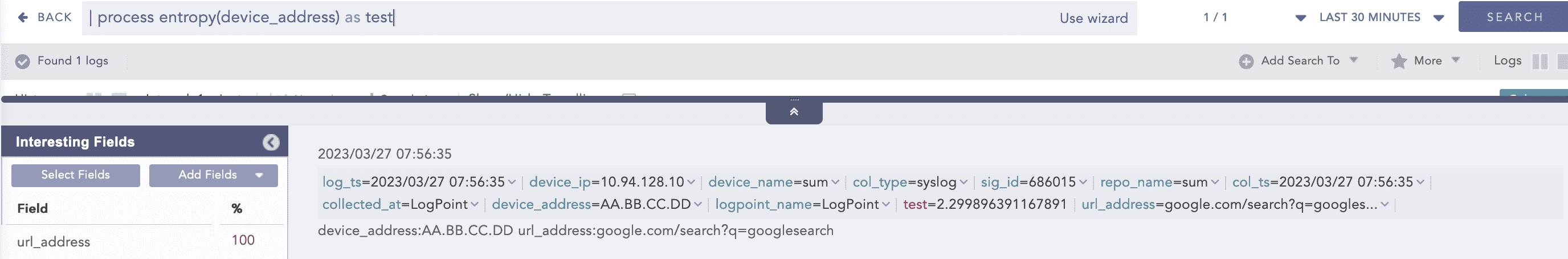This screenshot has width=1568, height=259.
Task: Click the BACK arrow icon
Action: click(23, 18)
